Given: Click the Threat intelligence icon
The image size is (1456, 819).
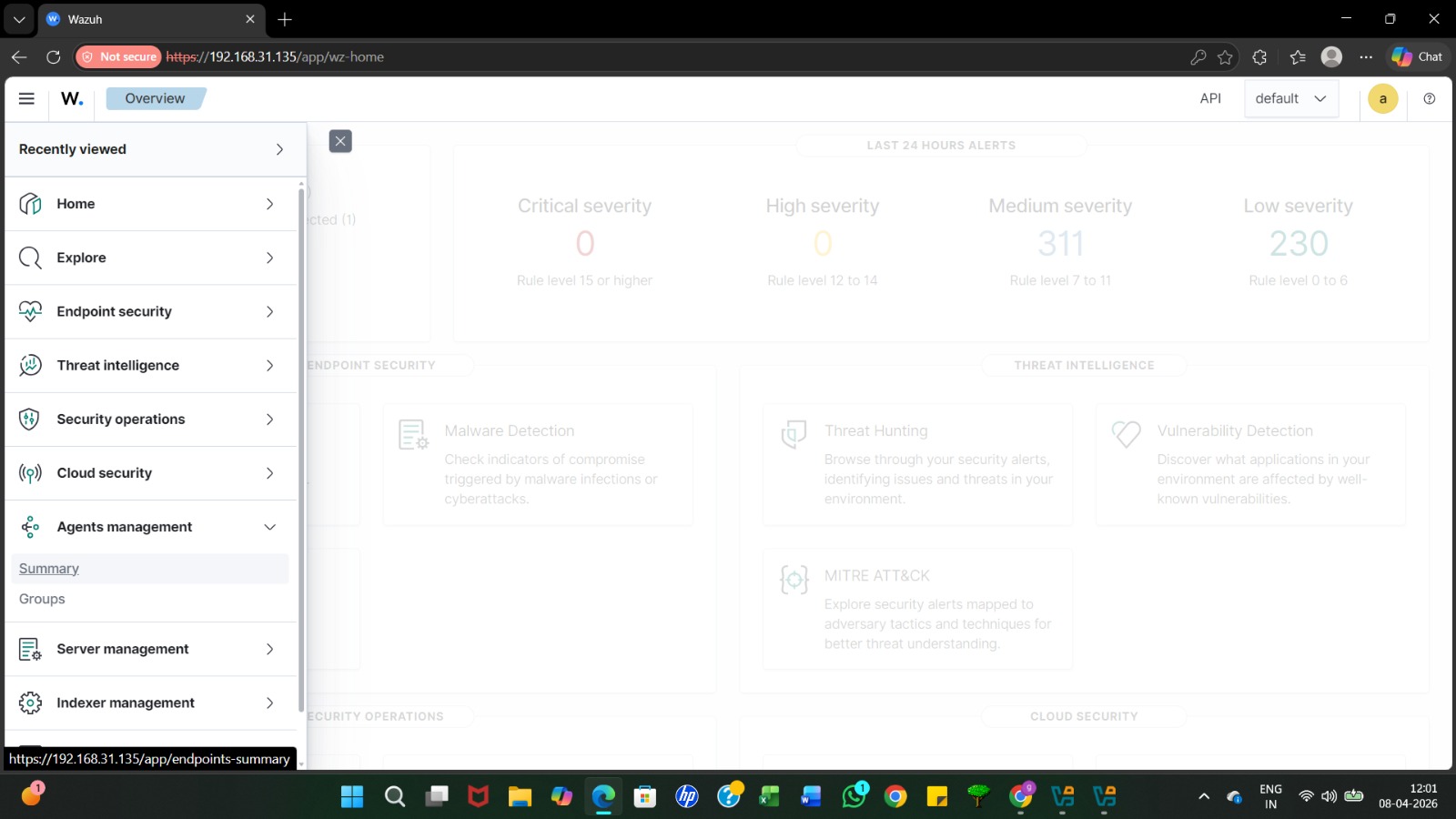Looking at the screenshot, I should tap(30, 365).
